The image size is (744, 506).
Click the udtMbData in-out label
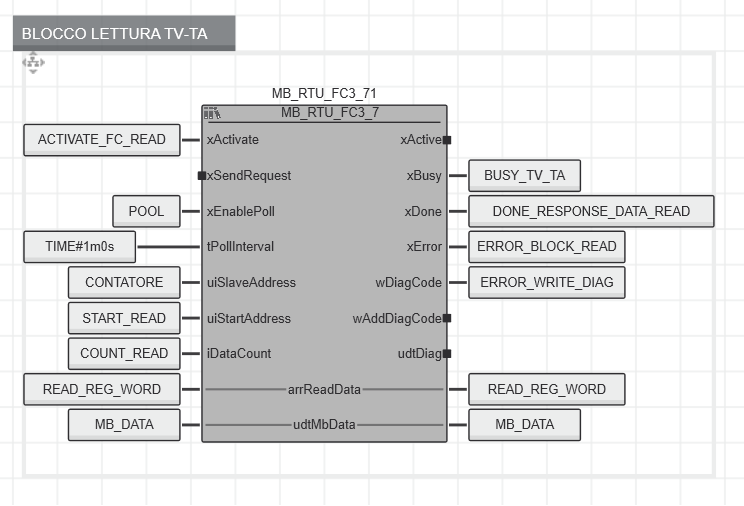tap(324, 425)
